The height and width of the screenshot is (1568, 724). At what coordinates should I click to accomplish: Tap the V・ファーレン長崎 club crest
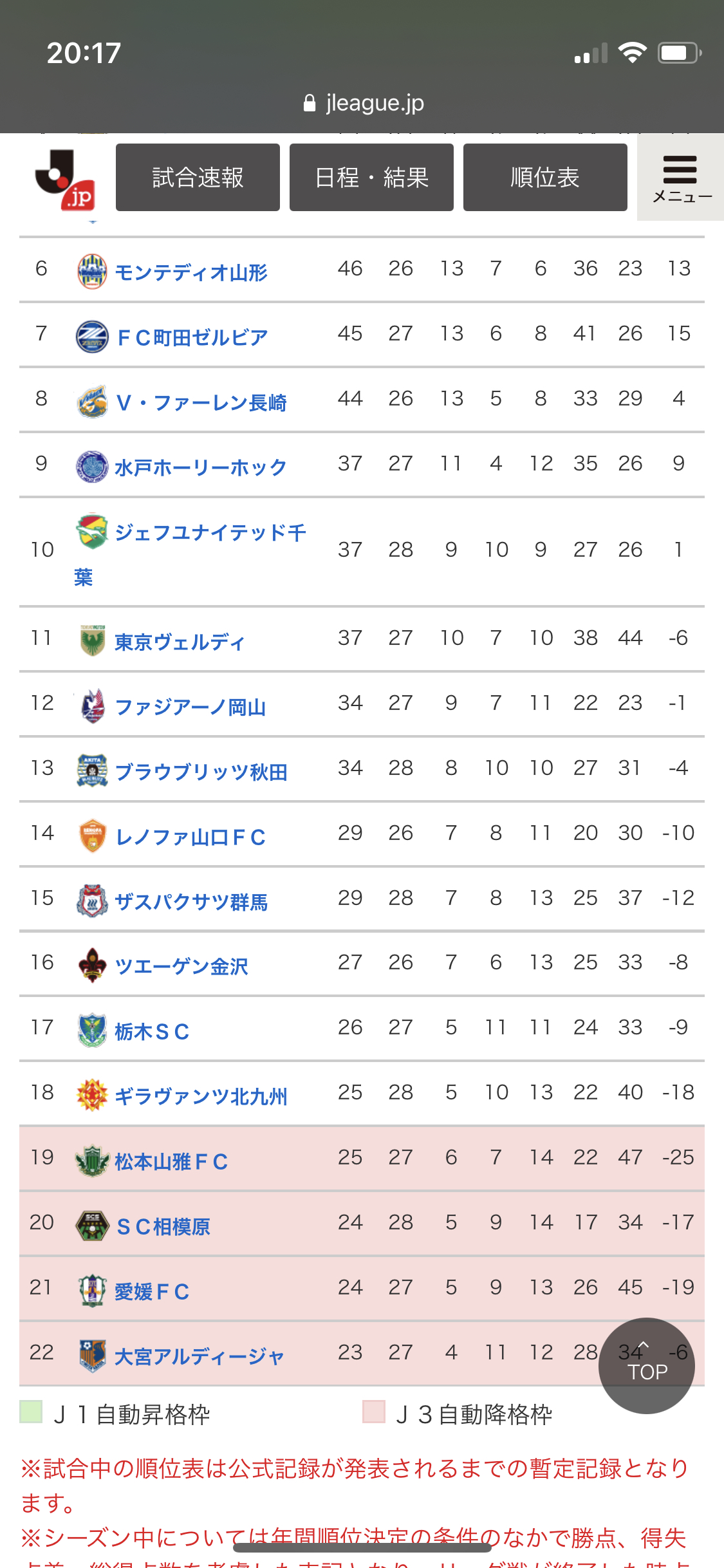(92, 402)
